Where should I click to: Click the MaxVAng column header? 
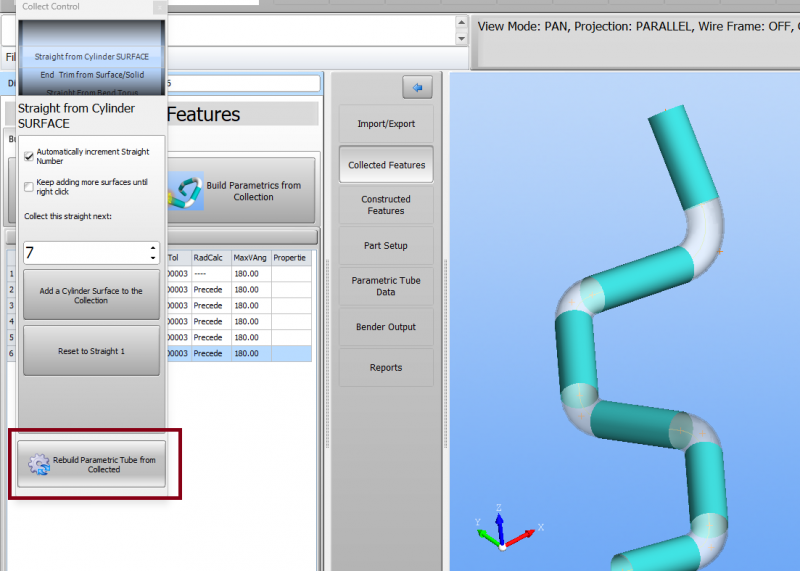[251, 258]
